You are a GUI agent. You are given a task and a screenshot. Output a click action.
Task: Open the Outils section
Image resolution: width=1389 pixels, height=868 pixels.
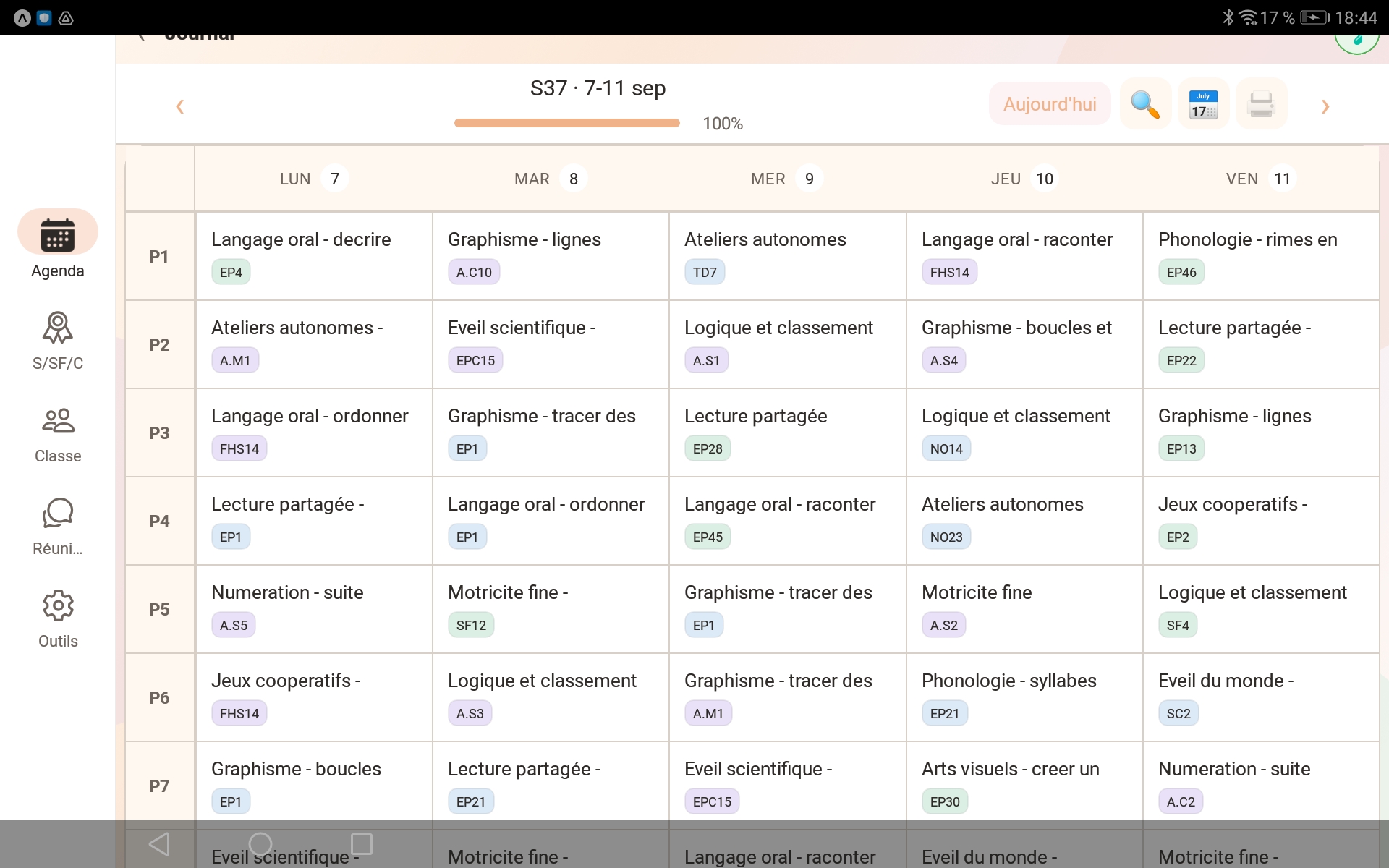click(57, 615)
